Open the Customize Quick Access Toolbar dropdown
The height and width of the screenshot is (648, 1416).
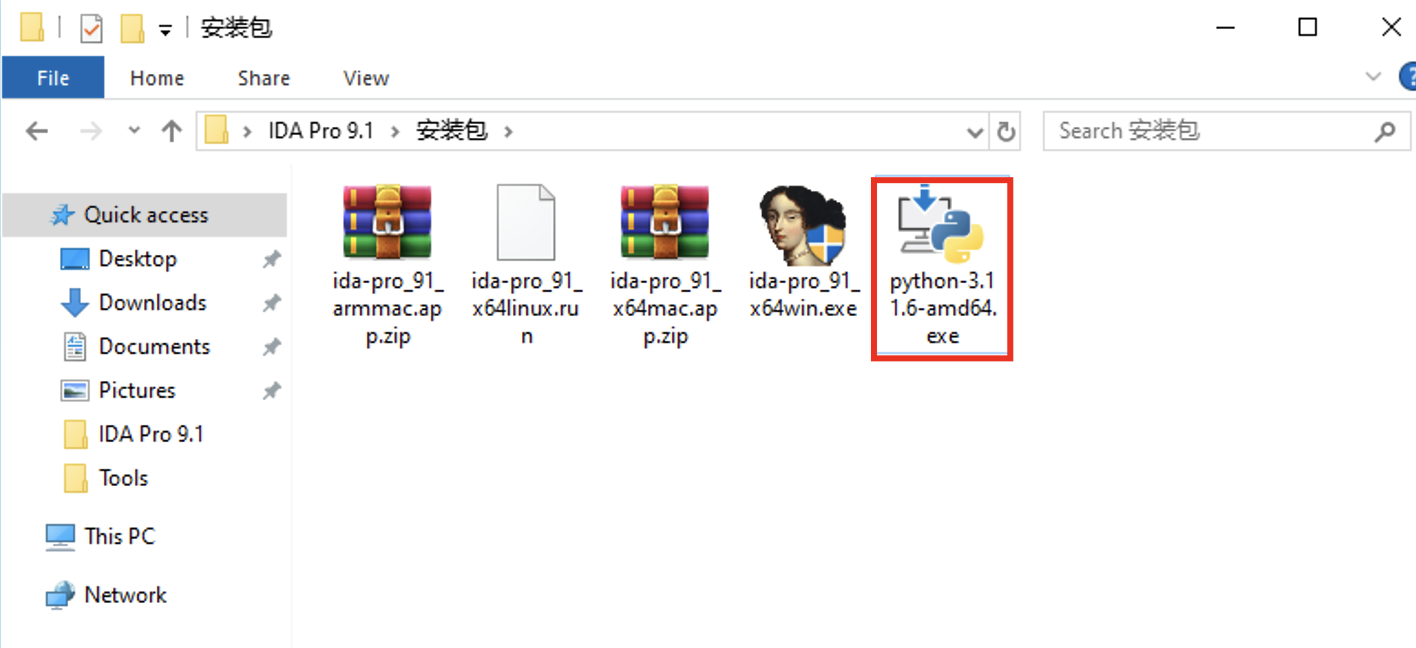click(165, 30)
